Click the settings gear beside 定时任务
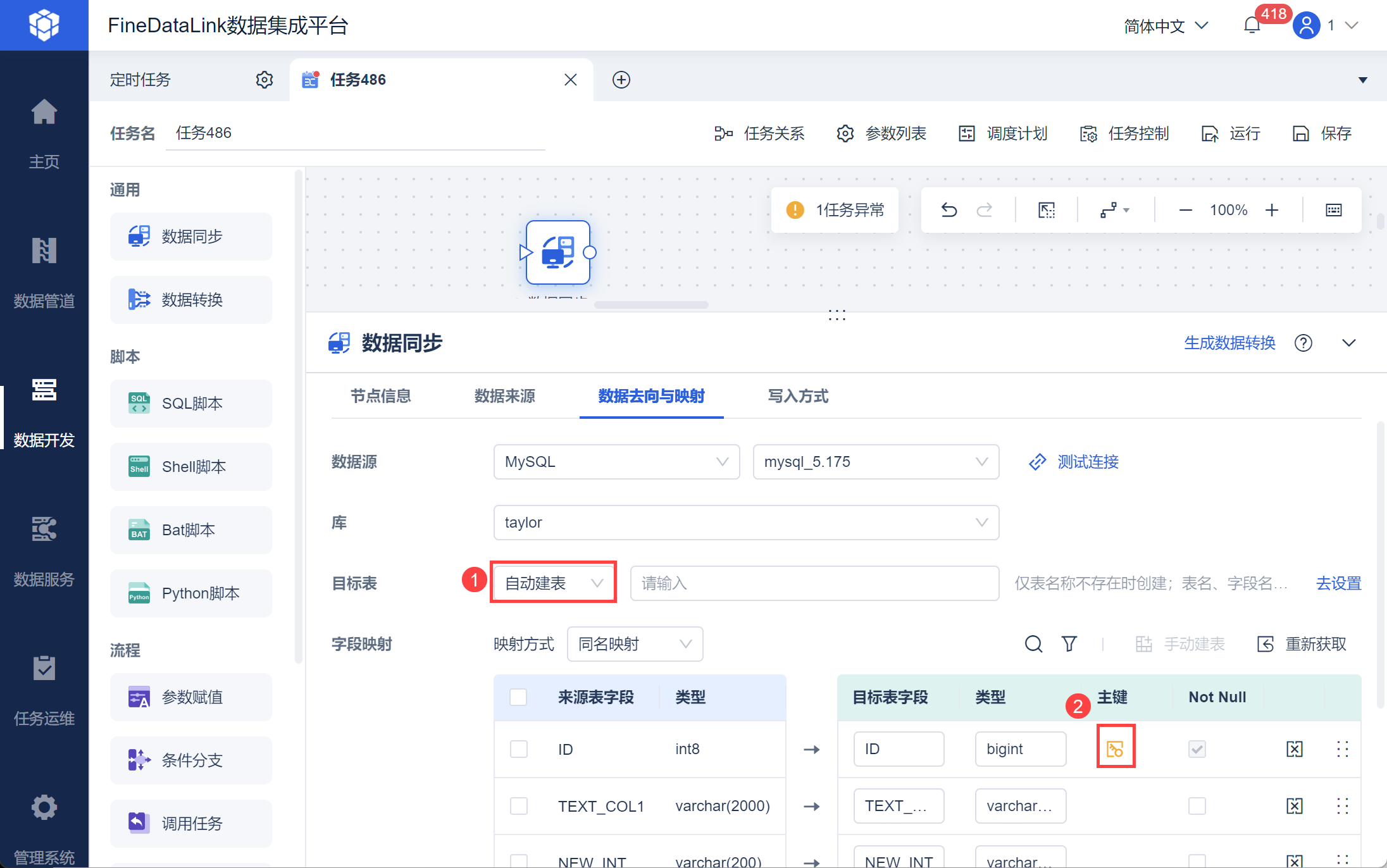 pyautogui.click(x=264, y=80)
